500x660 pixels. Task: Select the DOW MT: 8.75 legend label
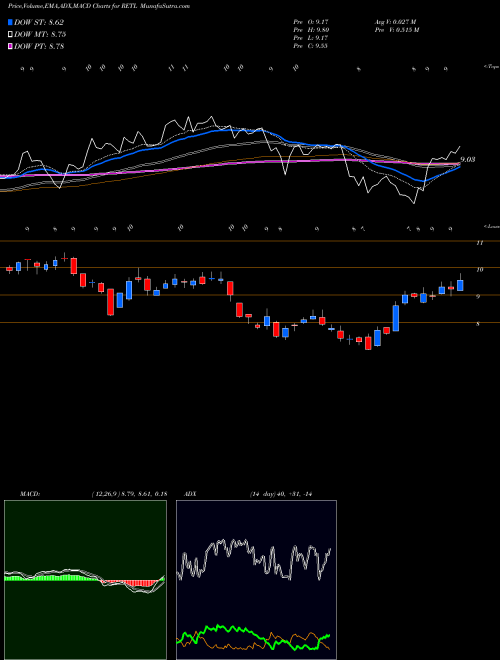40,35
